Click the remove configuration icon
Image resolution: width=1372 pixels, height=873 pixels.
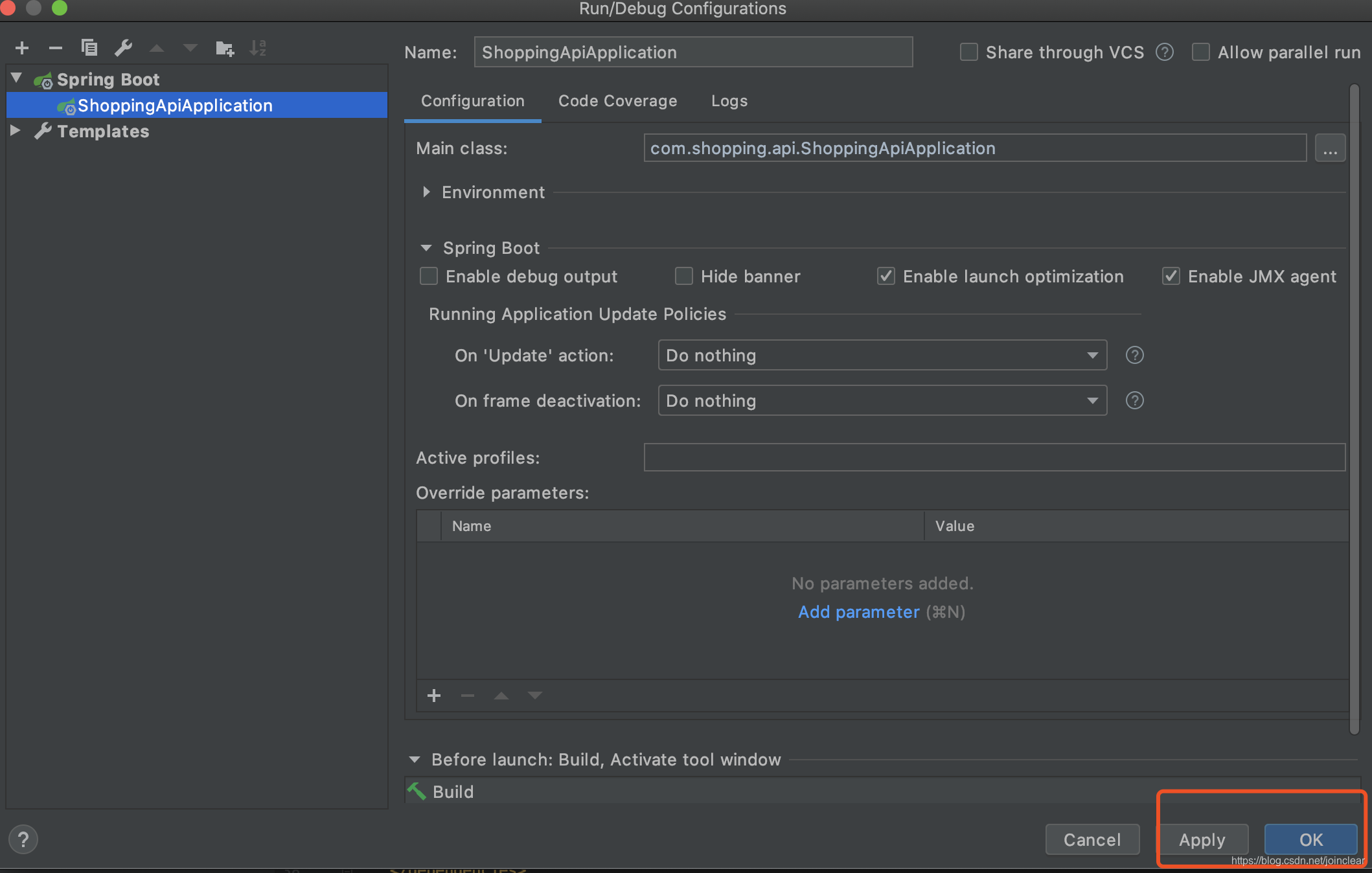55,47
